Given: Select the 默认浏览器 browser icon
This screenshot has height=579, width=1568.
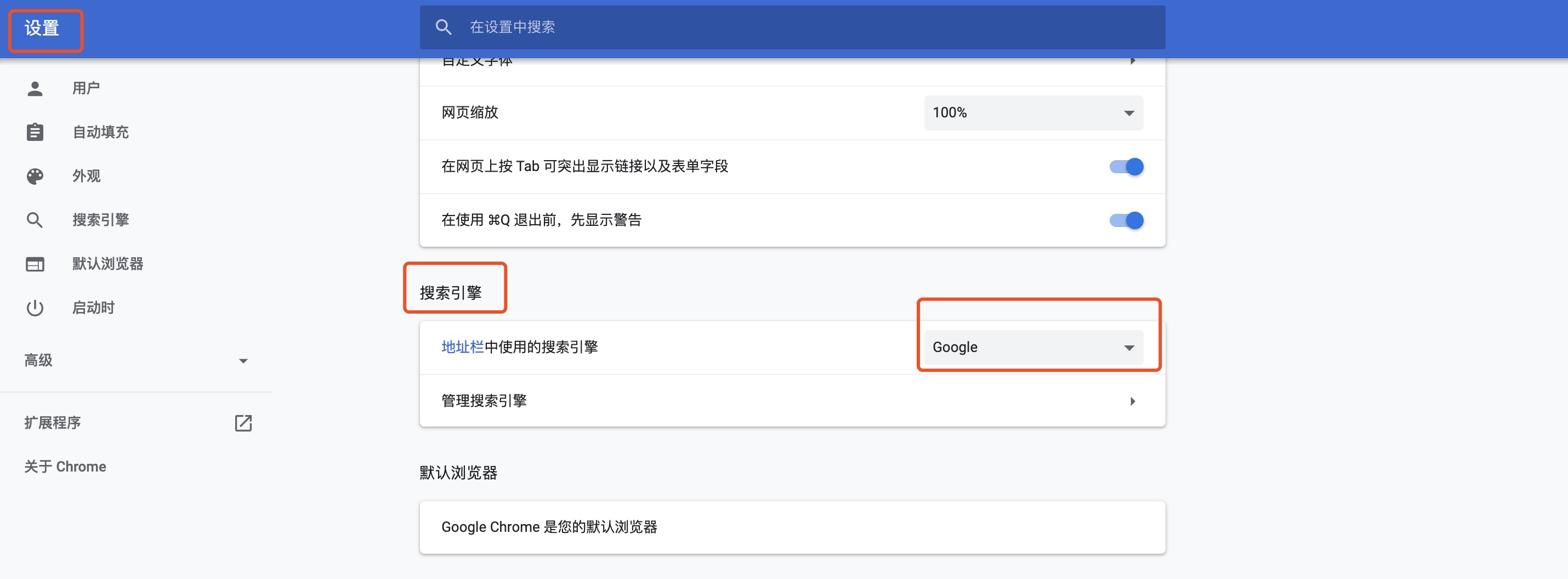Looking at the screenshot, I should point(35,264).
